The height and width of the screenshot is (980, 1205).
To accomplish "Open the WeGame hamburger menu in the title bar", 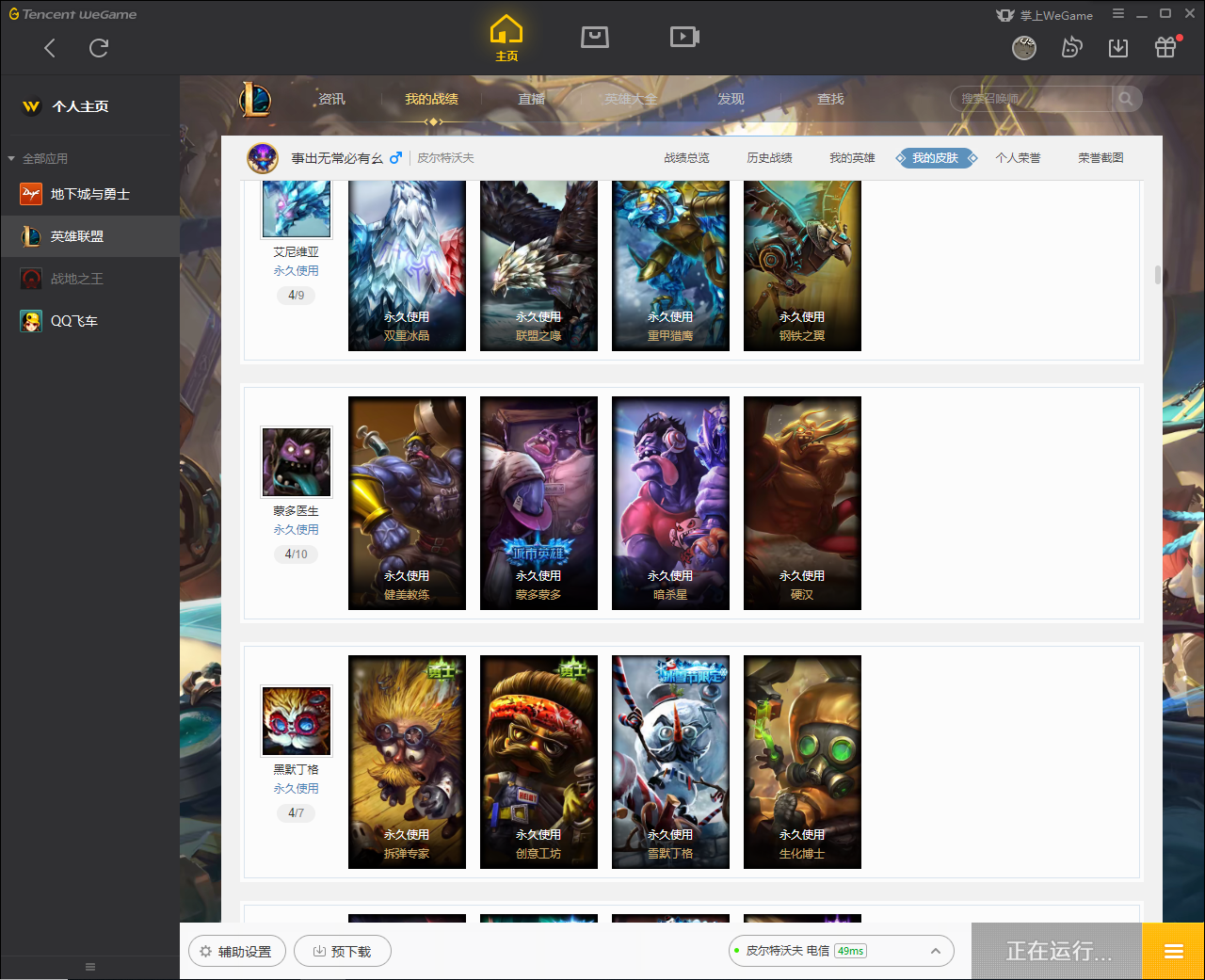I will click(x=1118, y=14).
